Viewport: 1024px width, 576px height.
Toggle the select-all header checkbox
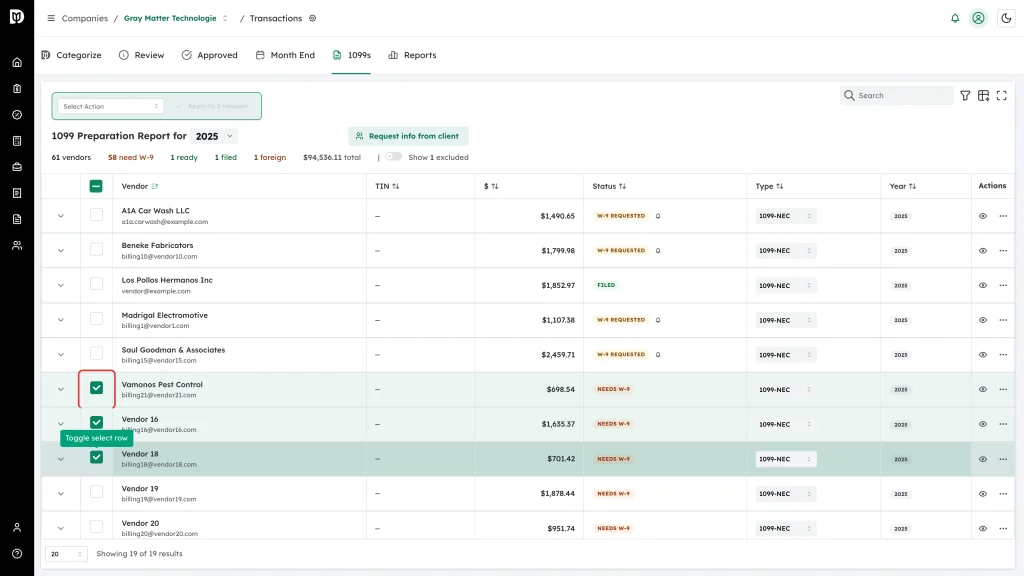click(x=96, y=186)
